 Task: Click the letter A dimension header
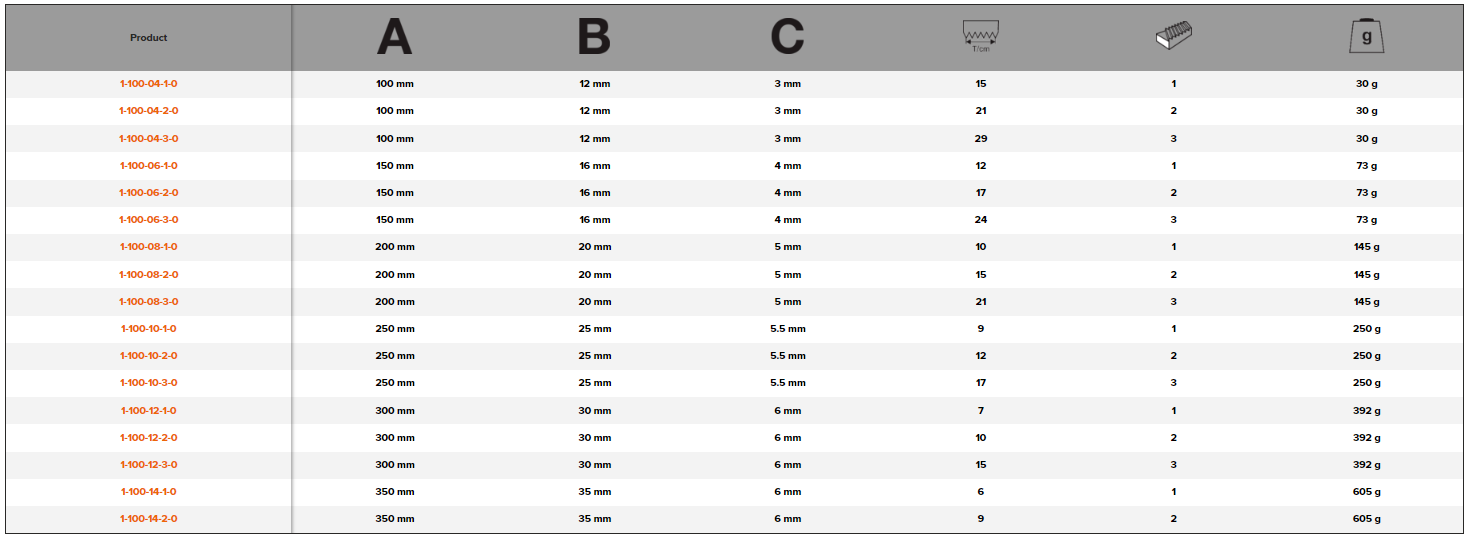(x=394, y=37)
